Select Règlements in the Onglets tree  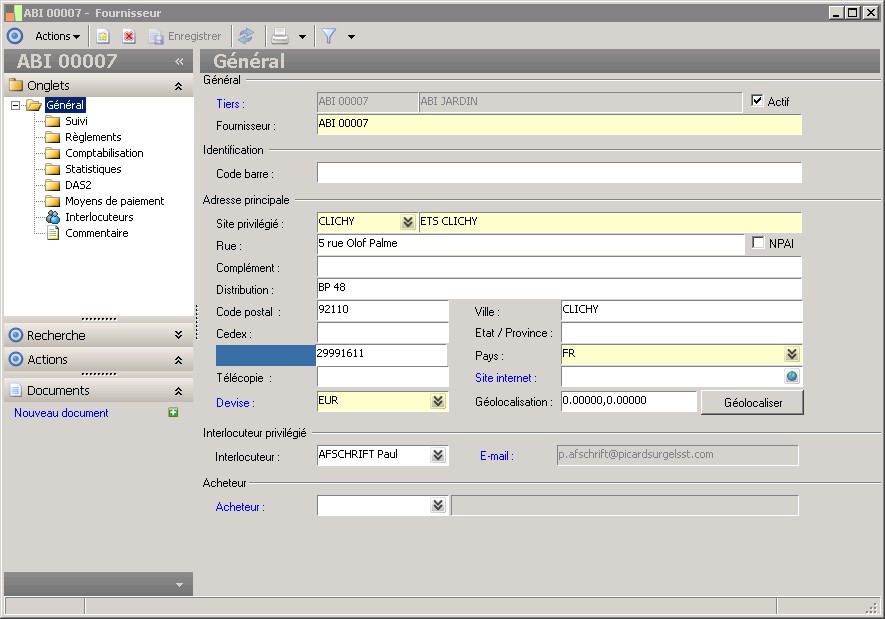[x=93, y=137]
